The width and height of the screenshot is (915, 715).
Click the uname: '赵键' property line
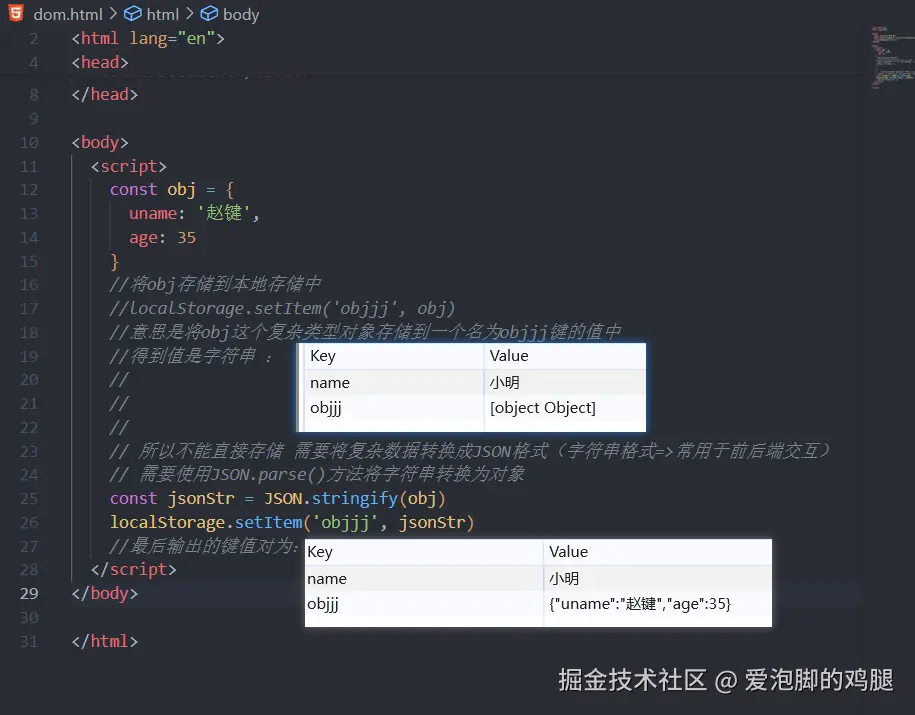pyautogui.click(x=194, y=213)
